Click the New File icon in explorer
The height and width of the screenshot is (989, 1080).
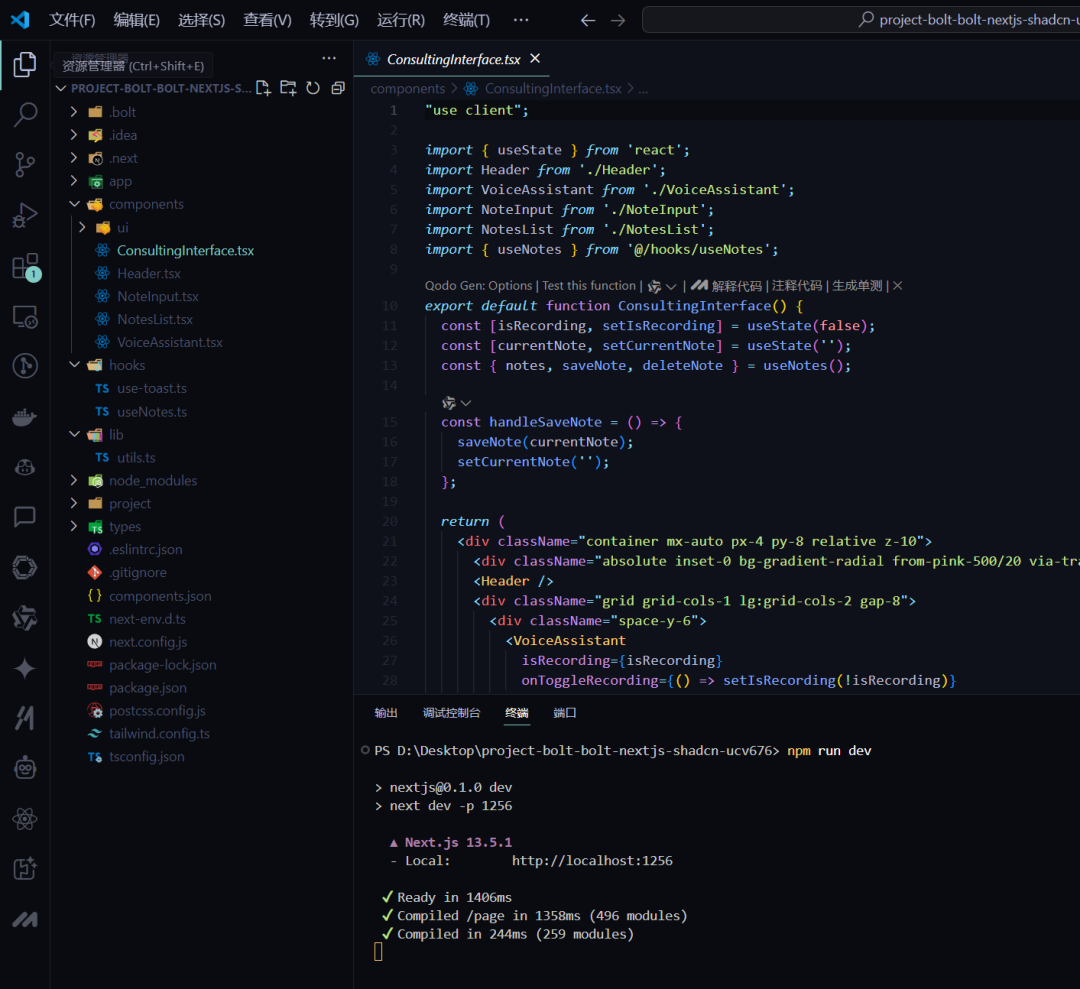coord(263,88)
